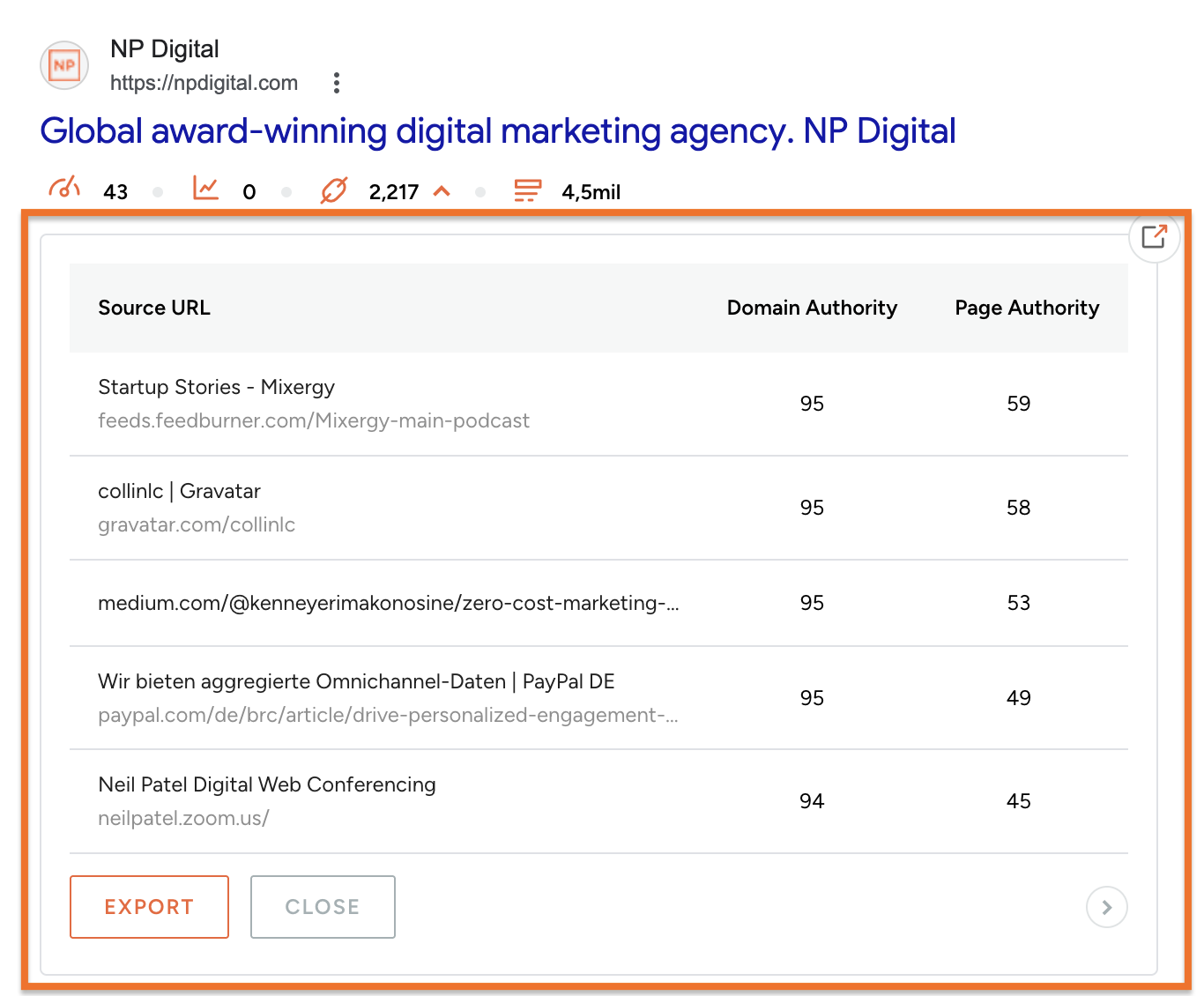Collapse backlinks with the orange caret arrow
Viewport: 1204px width, 996px height.
click(442, 191)
